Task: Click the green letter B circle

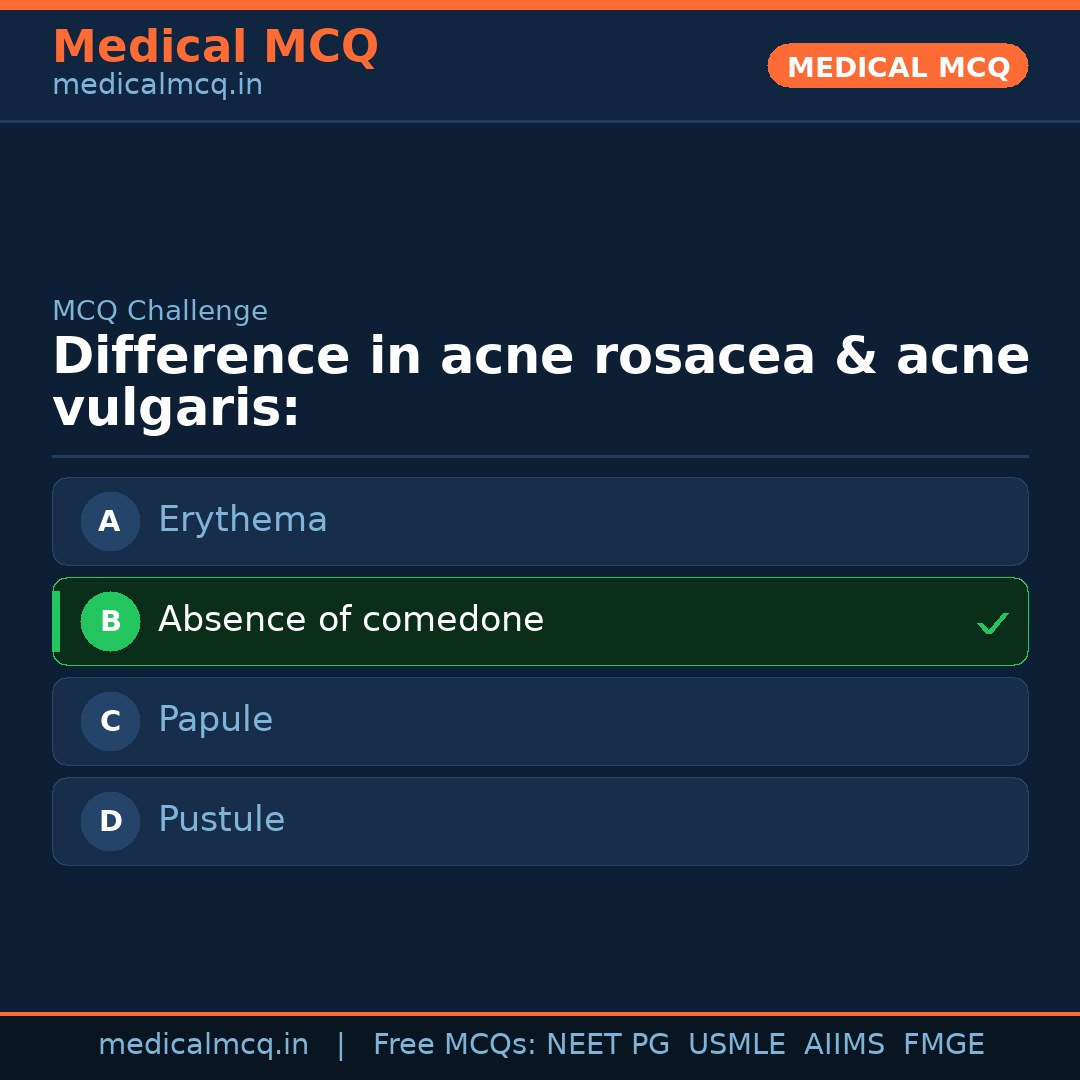Action: [x=110, y=621]
